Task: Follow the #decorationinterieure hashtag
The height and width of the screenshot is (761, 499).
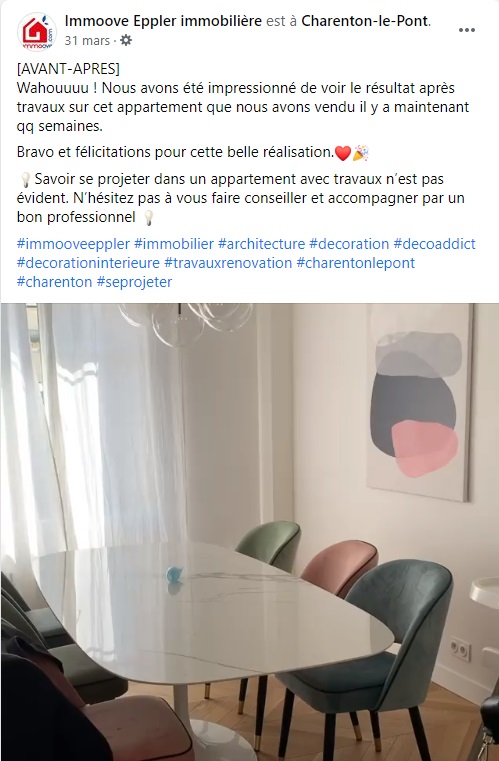Action: pos(88,263)
